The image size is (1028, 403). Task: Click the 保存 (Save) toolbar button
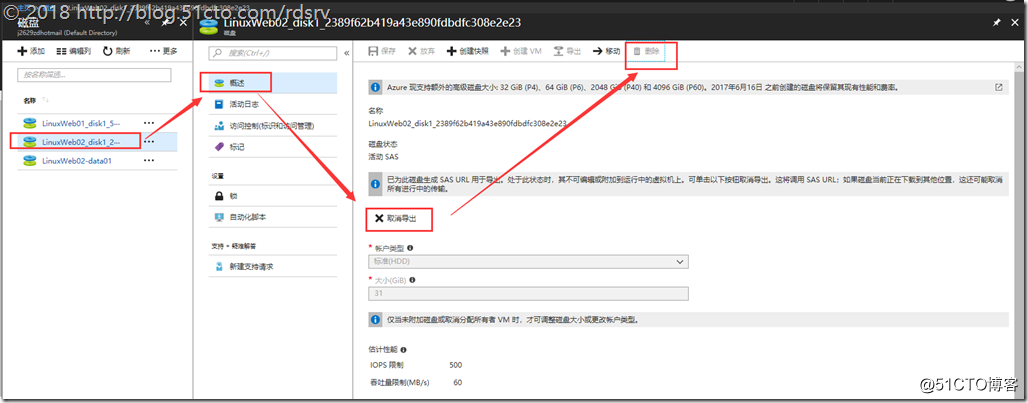pyautogui.click(x=382, y=51)
